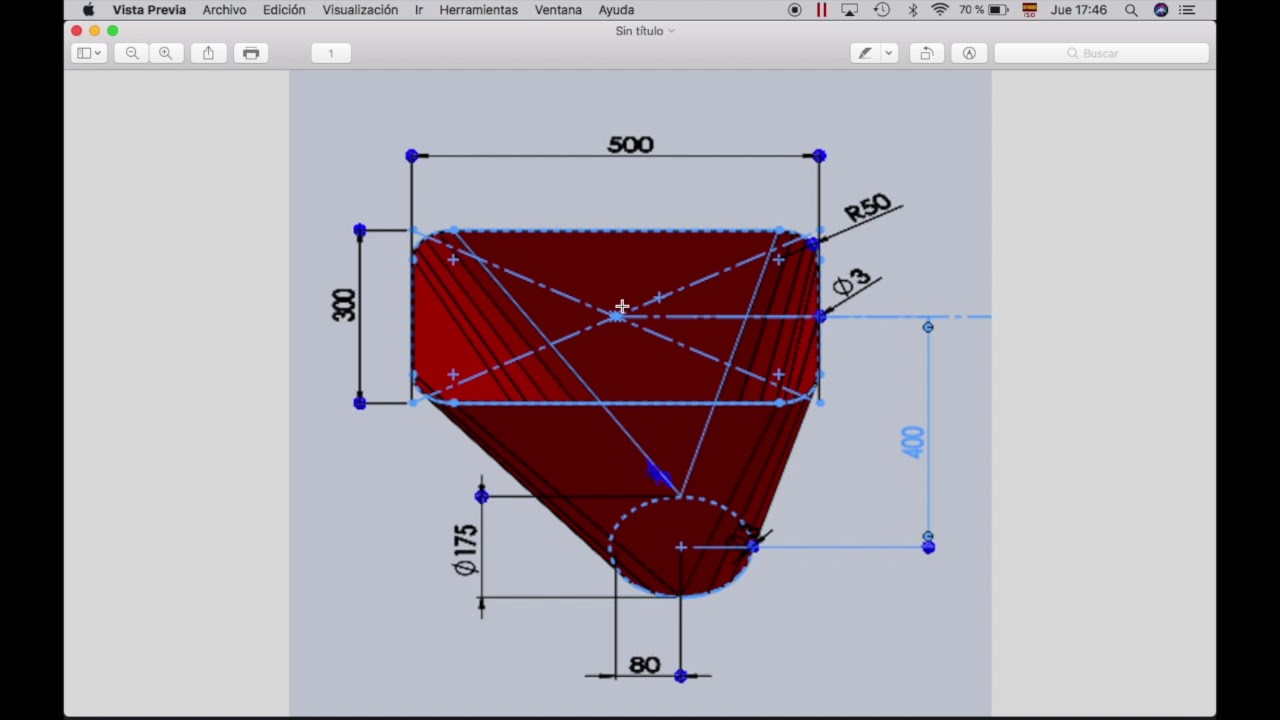Click the markup pen highlight button
Image resolution: width=1280 pixels, height=720 pixels.
click(x=865, y=53)
